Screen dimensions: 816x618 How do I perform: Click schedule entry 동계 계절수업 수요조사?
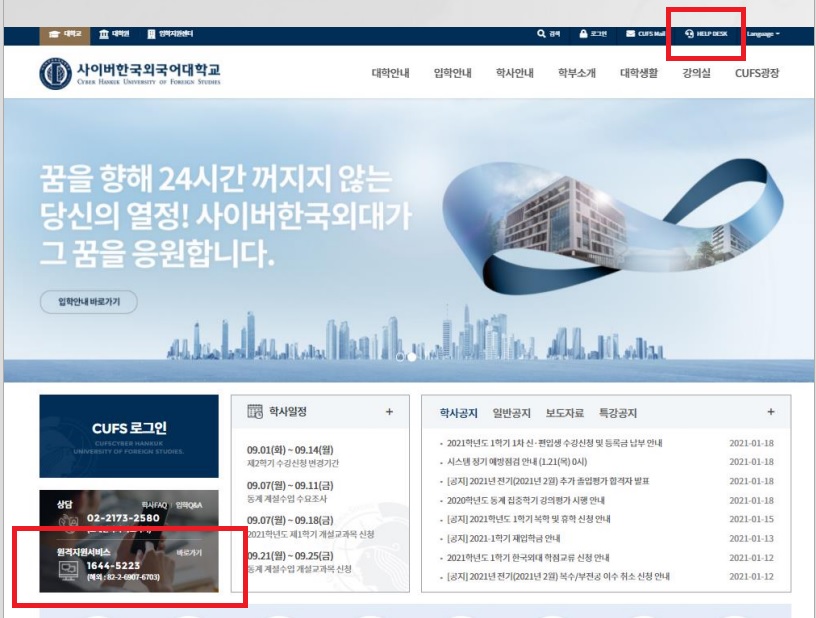pyautogui.click(x=287, y=498)
